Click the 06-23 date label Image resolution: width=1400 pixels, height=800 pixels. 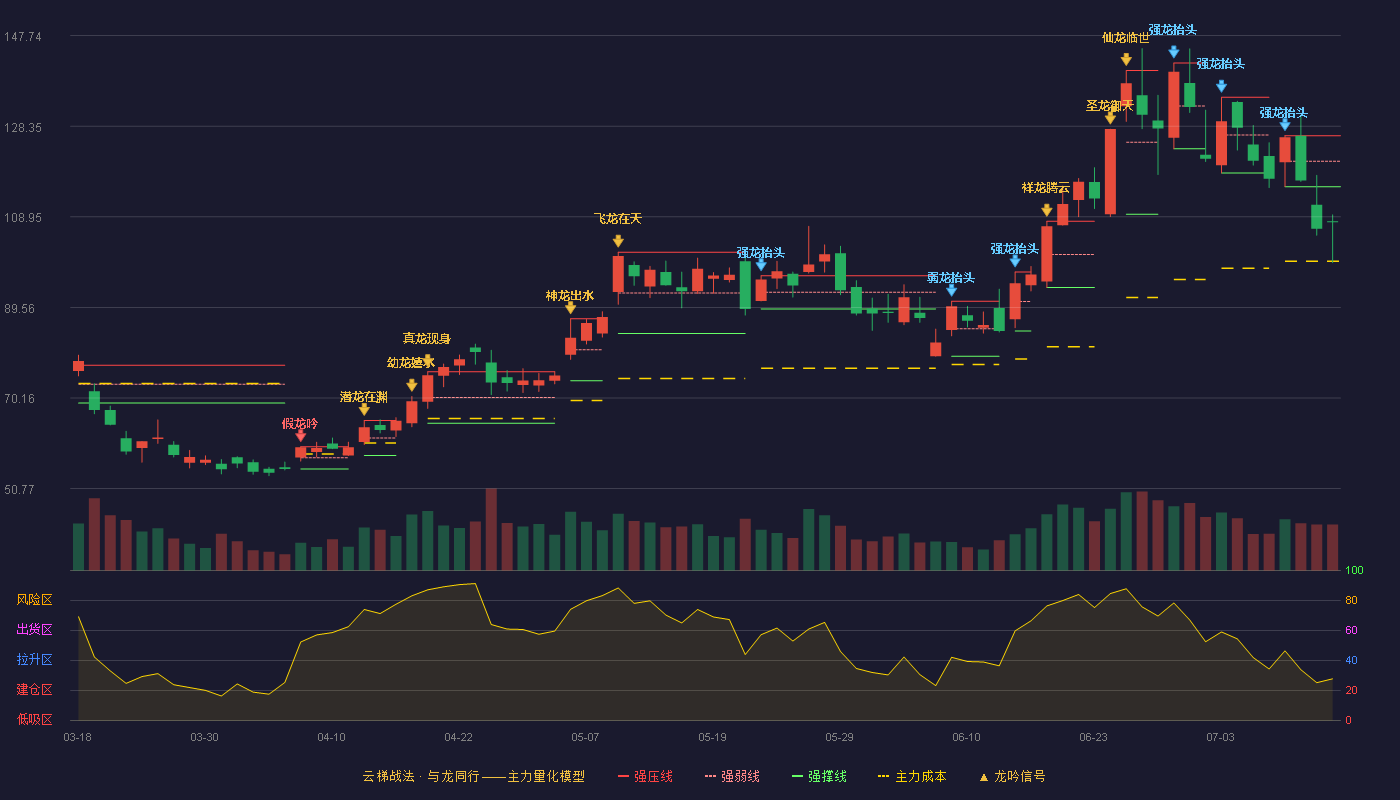point(1093,737)
